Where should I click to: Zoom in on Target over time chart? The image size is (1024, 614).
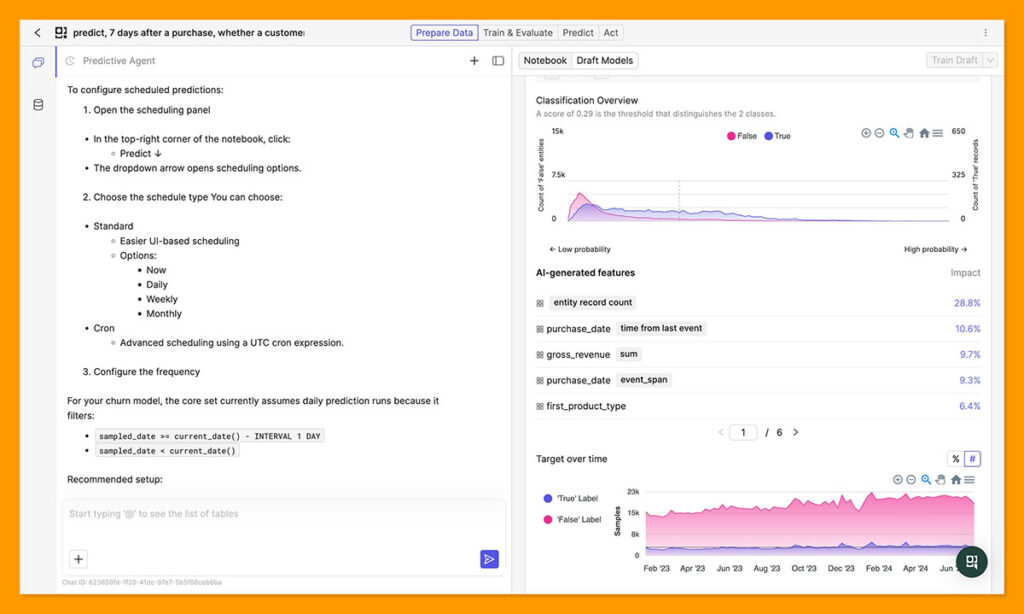[x=898, y=479]
